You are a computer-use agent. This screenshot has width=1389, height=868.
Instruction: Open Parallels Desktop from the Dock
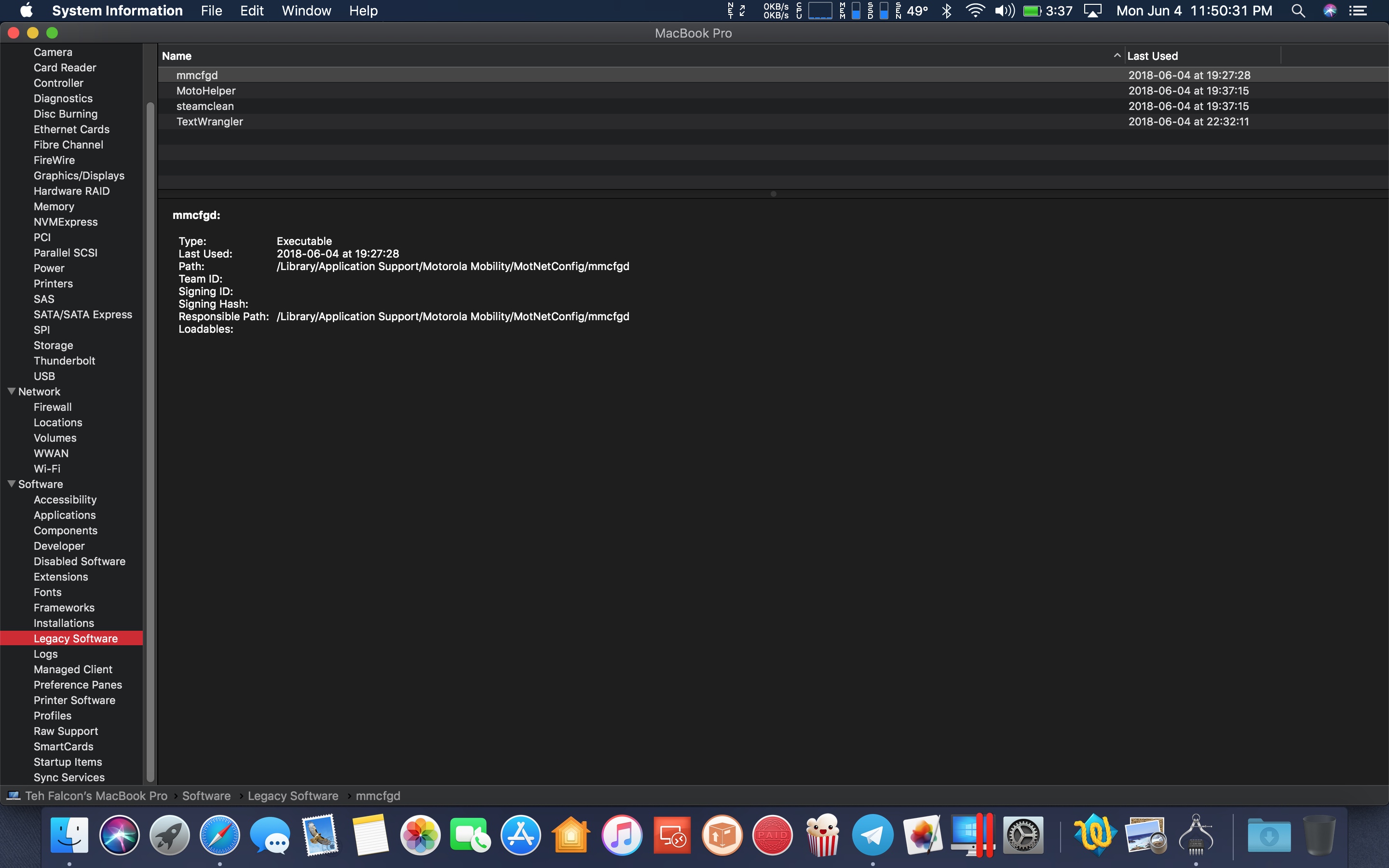(973, 835)
